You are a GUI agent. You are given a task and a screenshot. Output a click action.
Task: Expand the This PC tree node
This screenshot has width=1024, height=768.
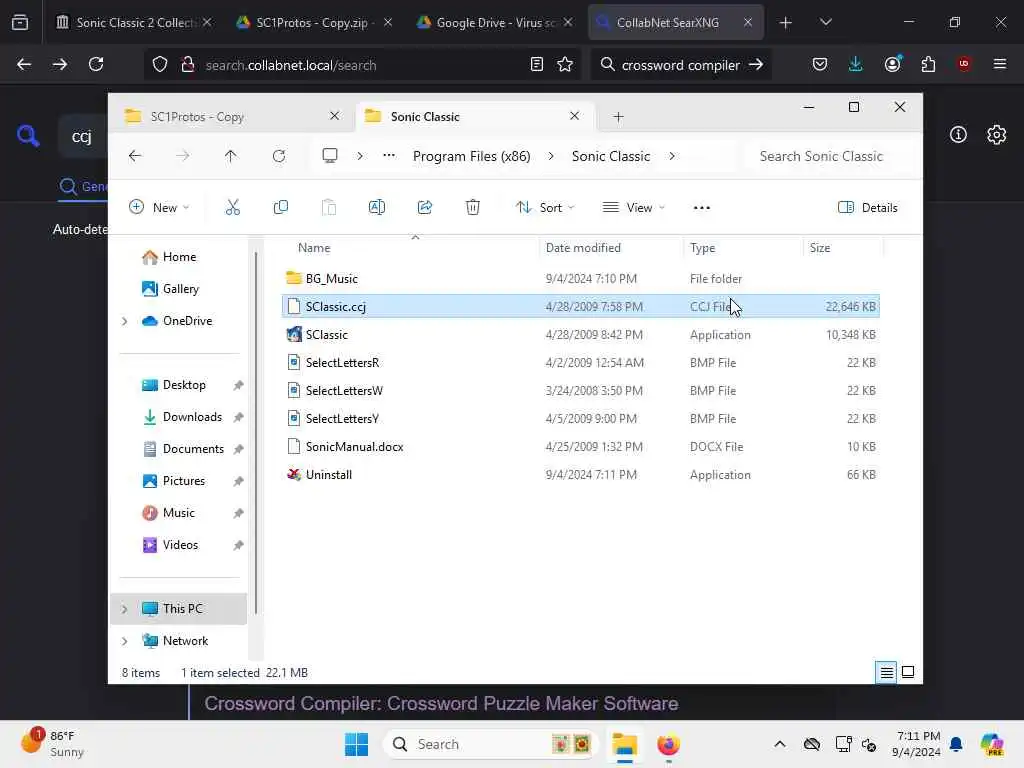pyautogui.click(x=124, y=609)
